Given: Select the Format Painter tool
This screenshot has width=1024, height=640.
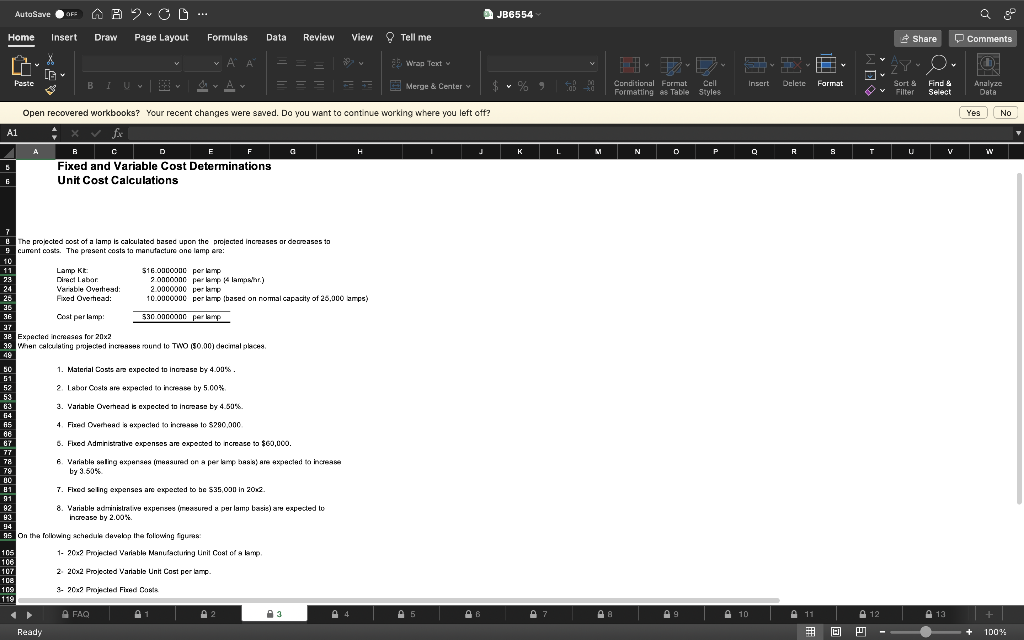Looking at the screenshot, I should [x=52, y=92].
